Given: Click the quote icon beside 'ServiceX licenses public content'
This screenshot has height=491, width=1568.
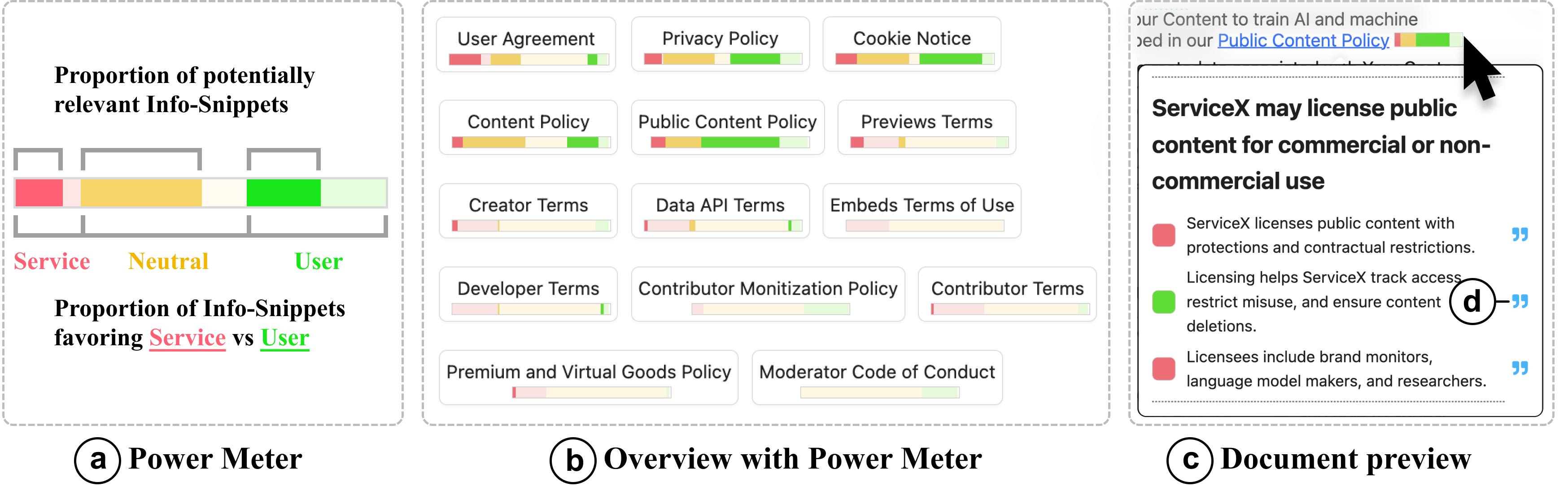Looking at the screenshot, I should (1520, 235).
